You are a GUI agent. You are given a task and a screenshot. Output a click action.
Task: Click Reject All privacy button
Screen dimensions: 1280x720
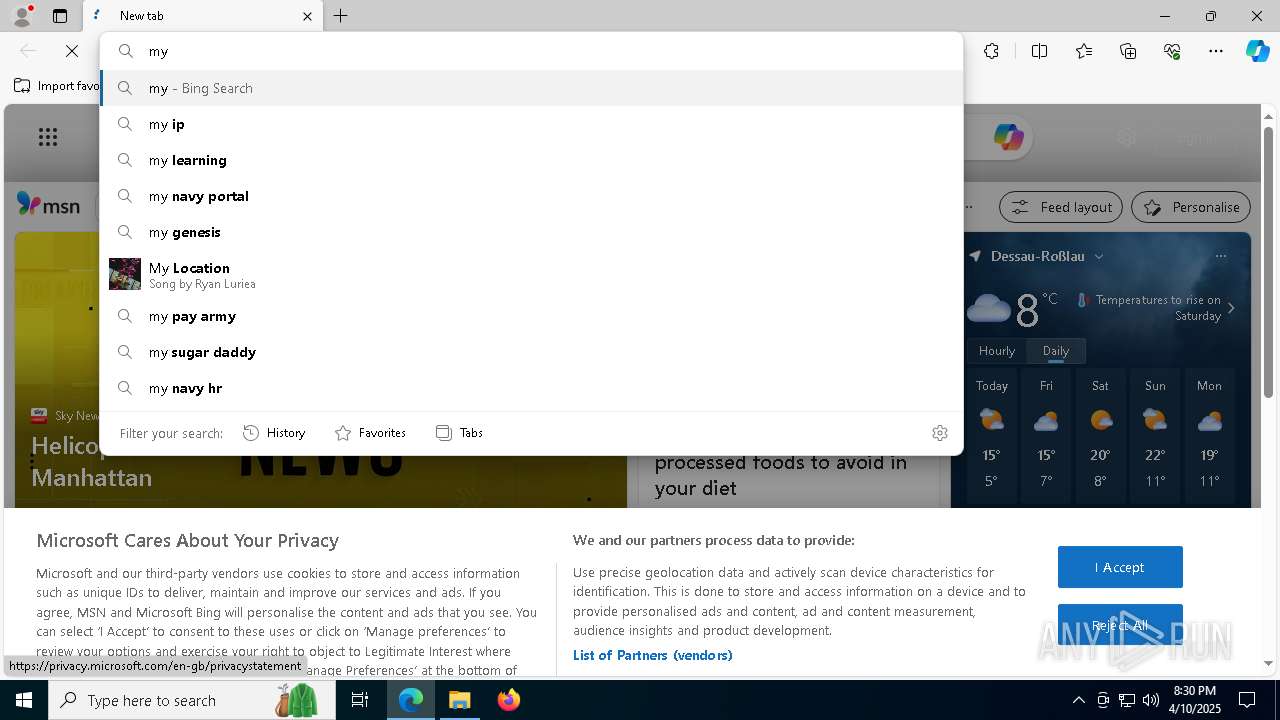[x=1120, y=625]
